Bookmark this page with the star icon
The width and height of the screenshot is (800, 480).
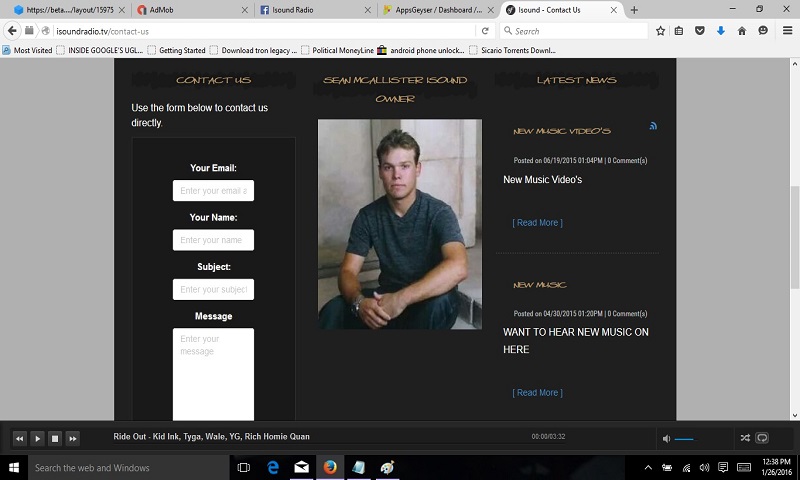(x=660, y=31)
